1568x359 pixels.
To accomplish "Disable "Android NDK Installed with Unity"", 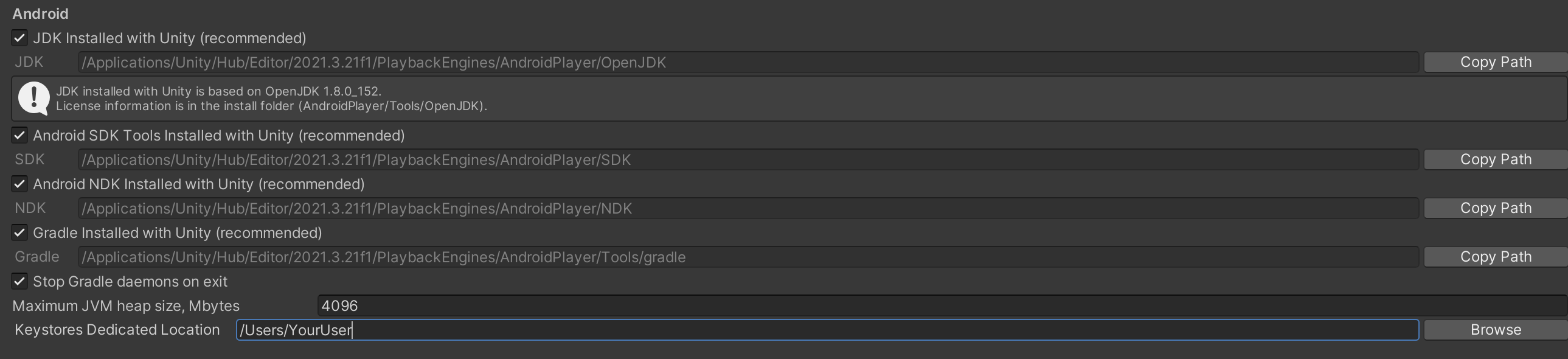I will [x=18, y=184].
